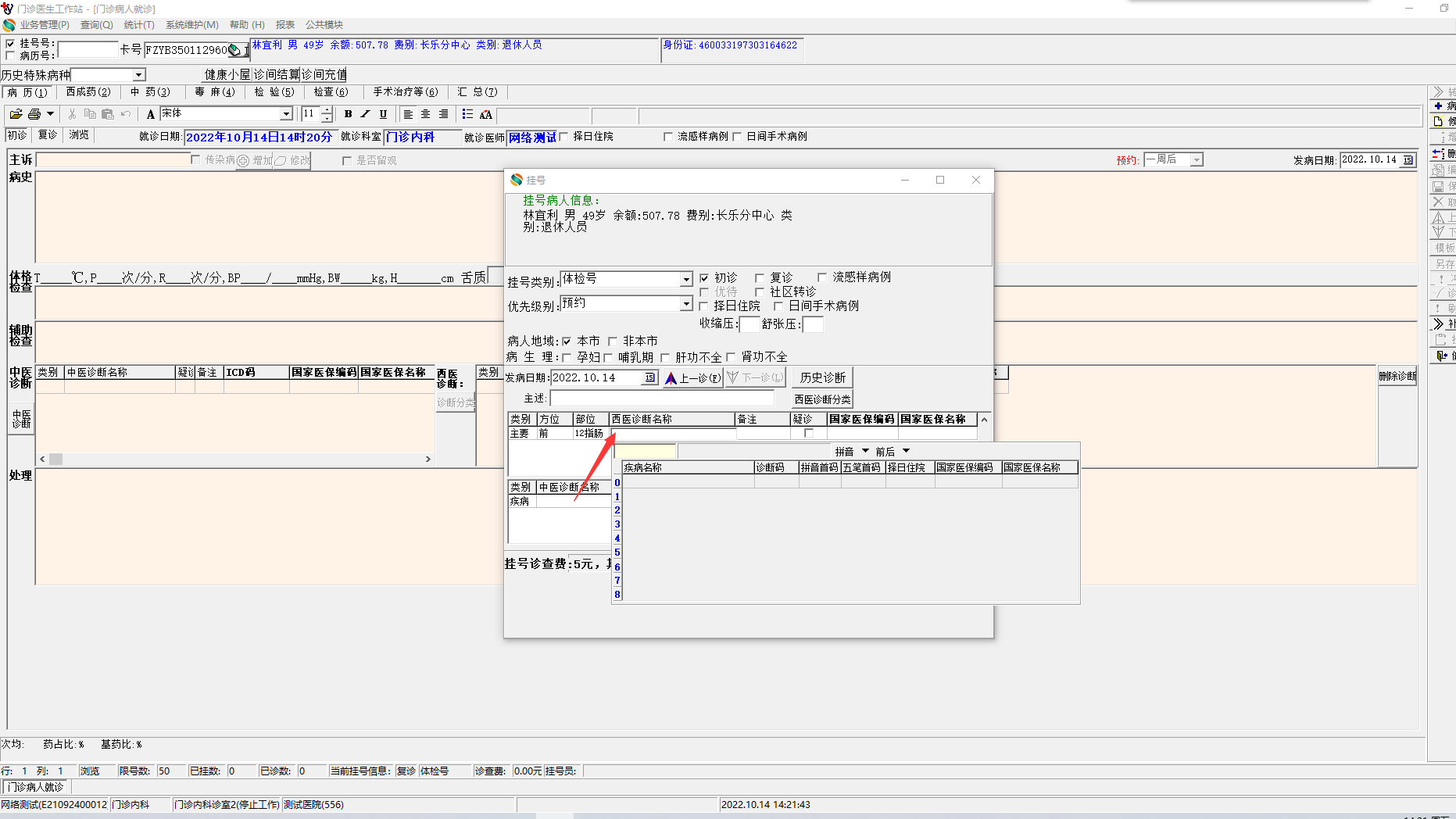Screen dimensions: 1456x819
Task: Click the 诊间充值 button
Action: [324, 74]
